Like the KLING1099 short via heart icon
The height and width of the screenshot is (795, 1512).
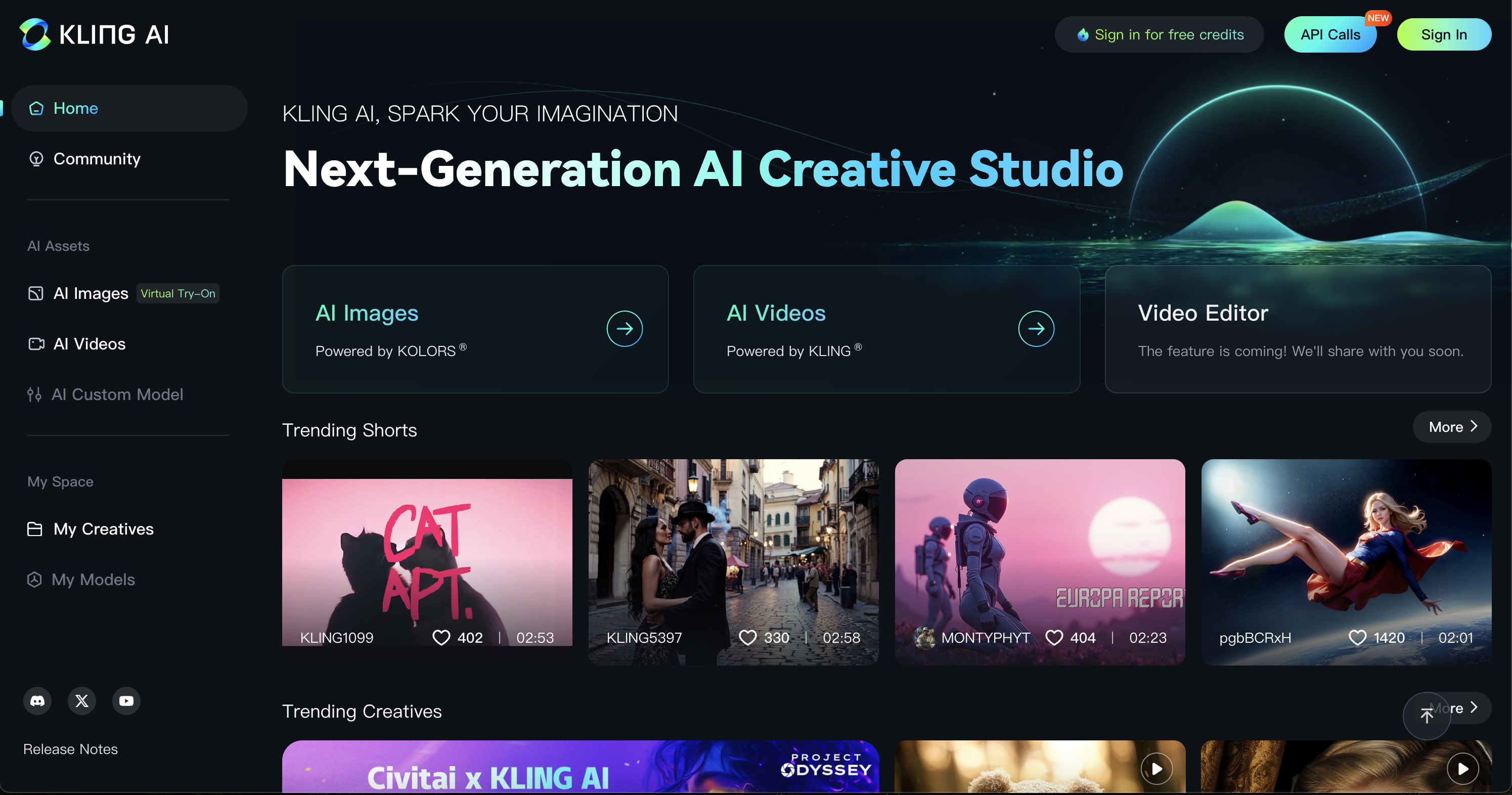(x=441, y=638)
